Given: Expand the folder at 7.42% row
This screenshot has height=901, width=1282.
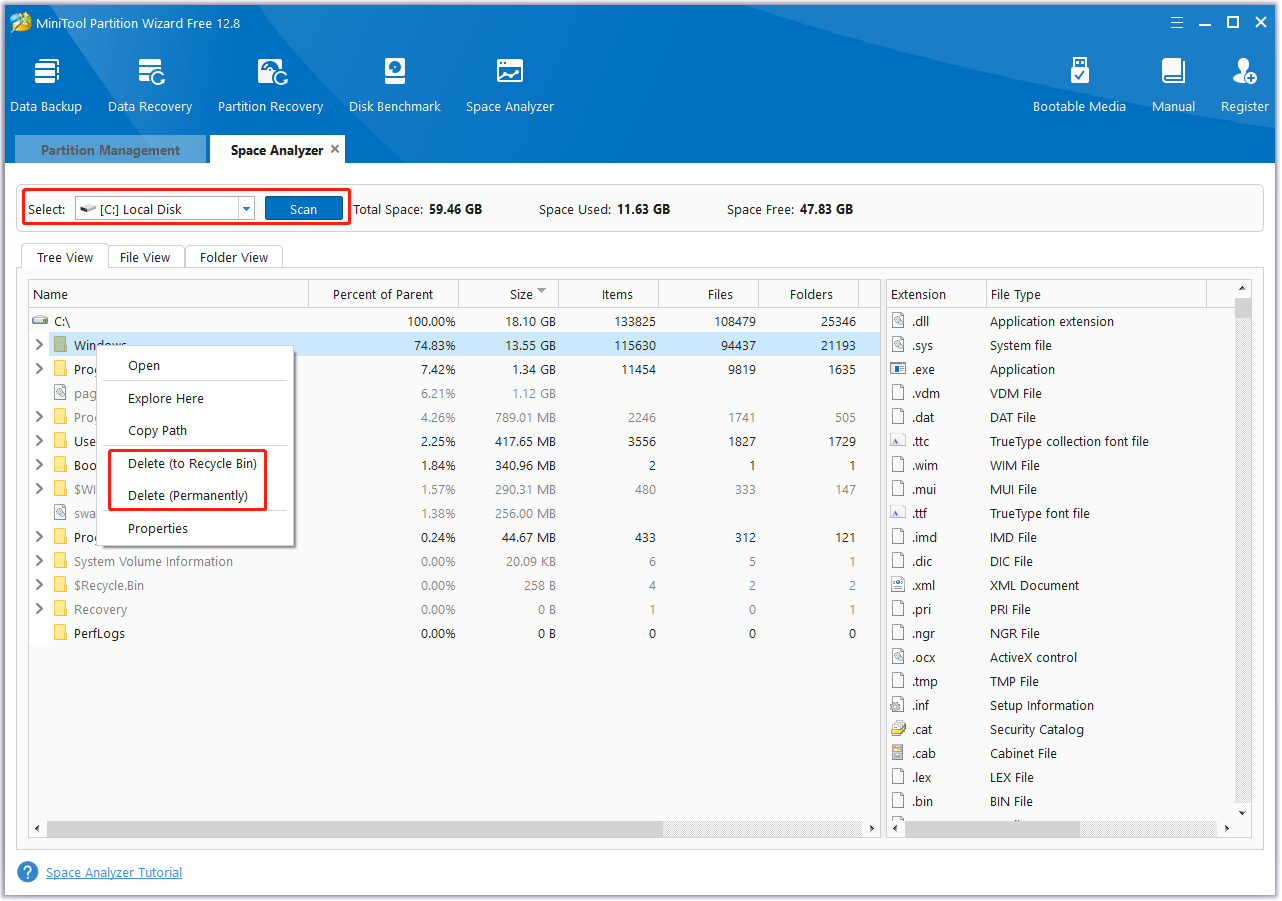Looking at the screenshot, I should pos(39,369).
